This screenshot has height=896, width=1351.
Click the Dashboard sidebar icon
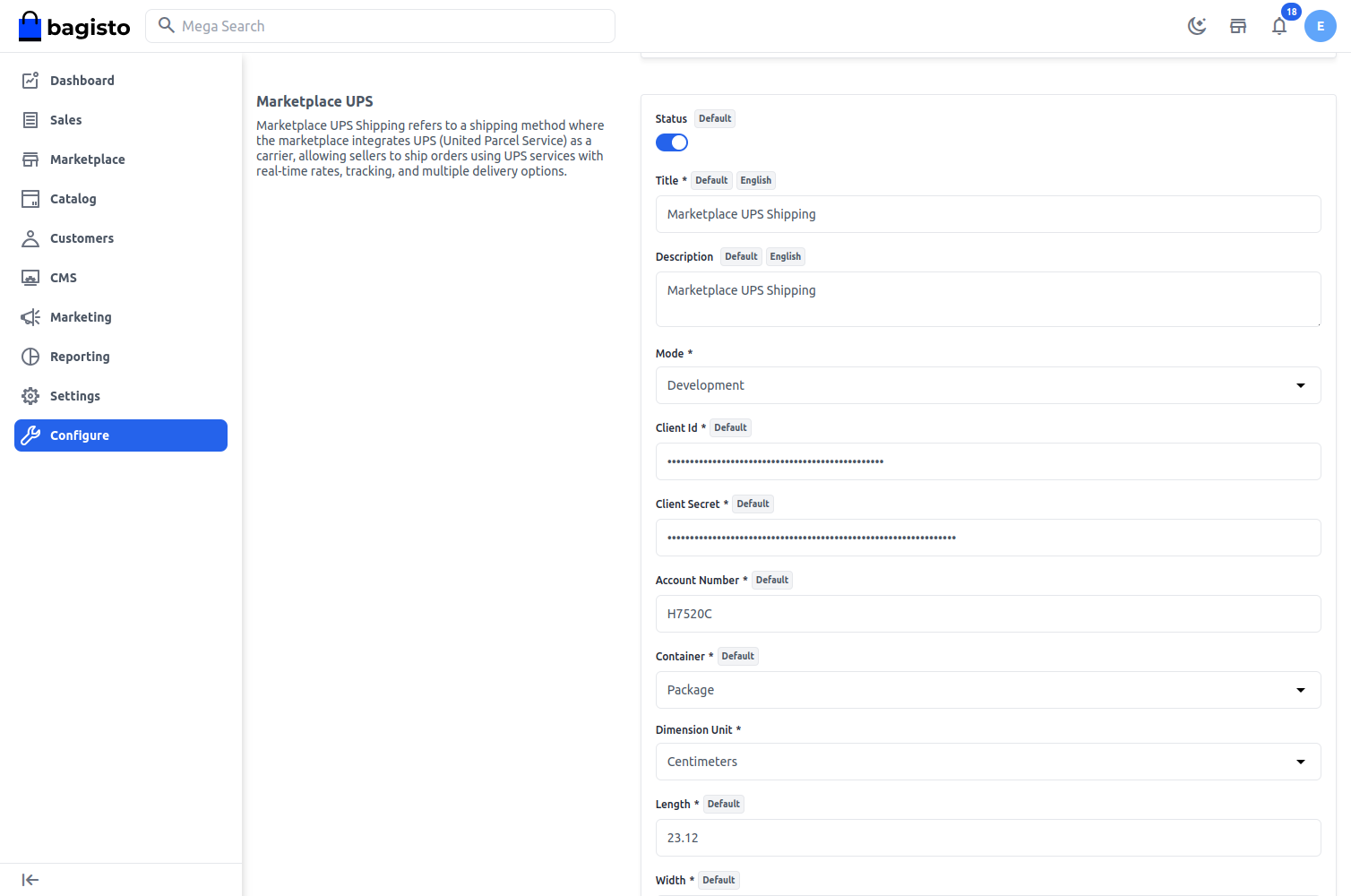point(30,81)
